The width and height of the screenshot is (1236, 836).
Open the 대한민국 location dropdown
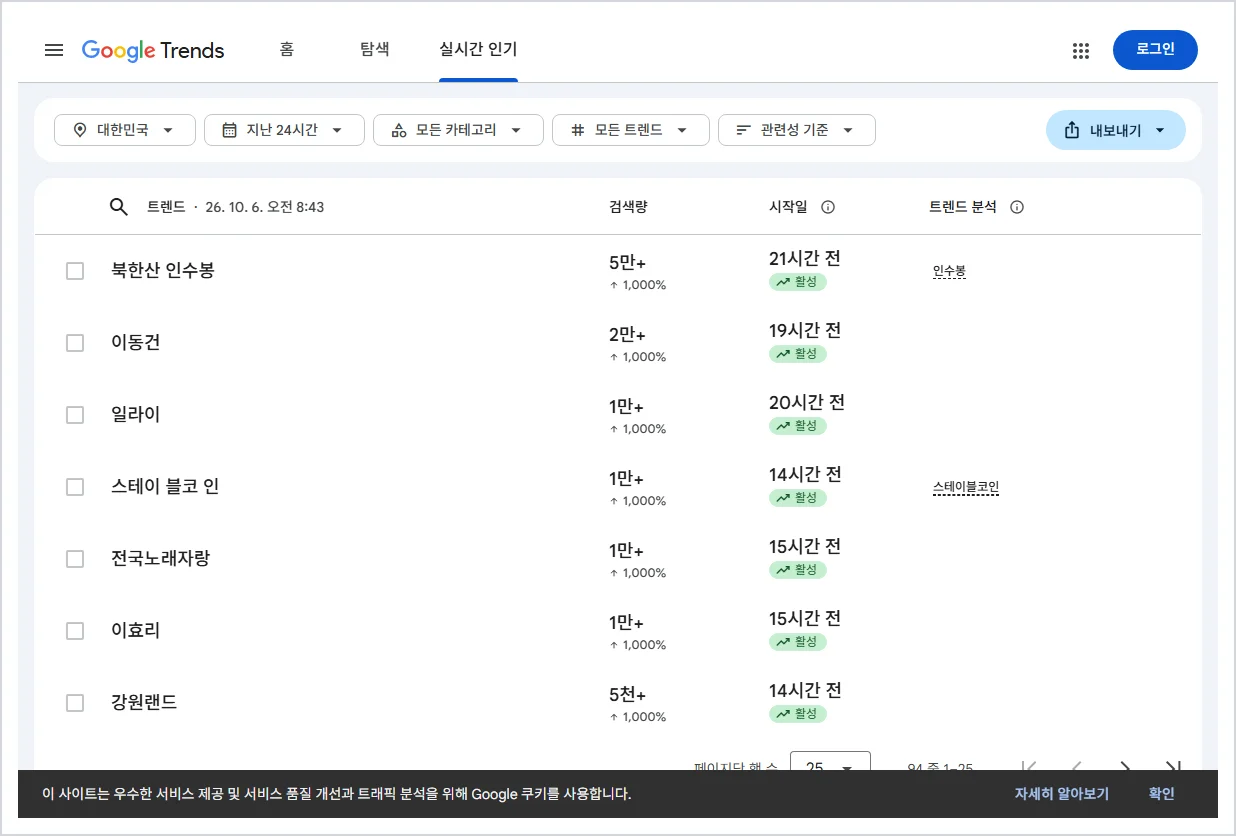125,130
